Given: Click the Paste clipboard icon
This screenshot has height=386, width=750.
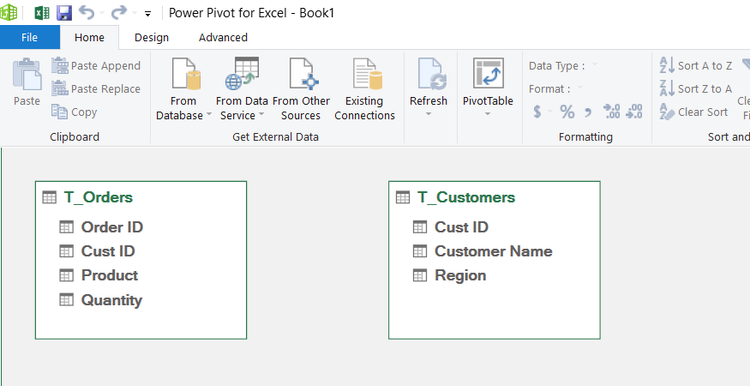Looking at the screenshot, I should (x=27, y=74).
